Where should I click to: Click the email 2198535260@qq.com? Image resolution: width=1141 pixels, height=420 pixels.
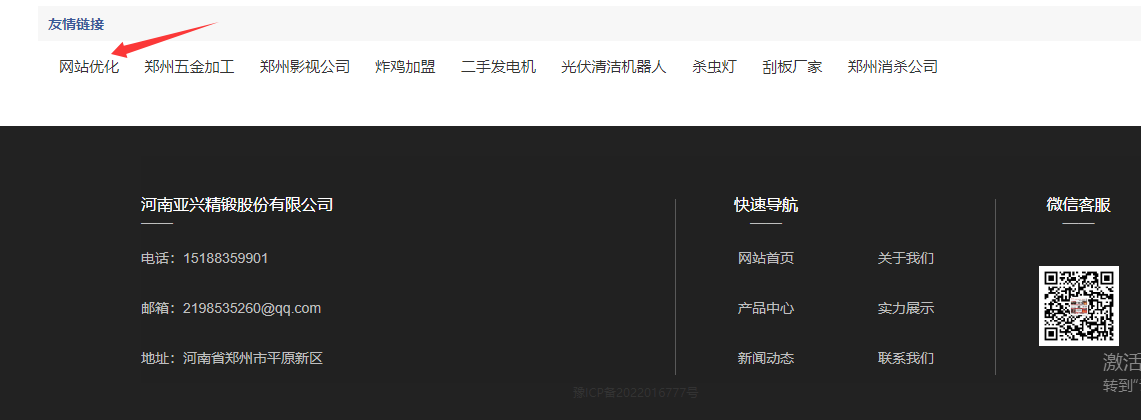pos(252,309)
